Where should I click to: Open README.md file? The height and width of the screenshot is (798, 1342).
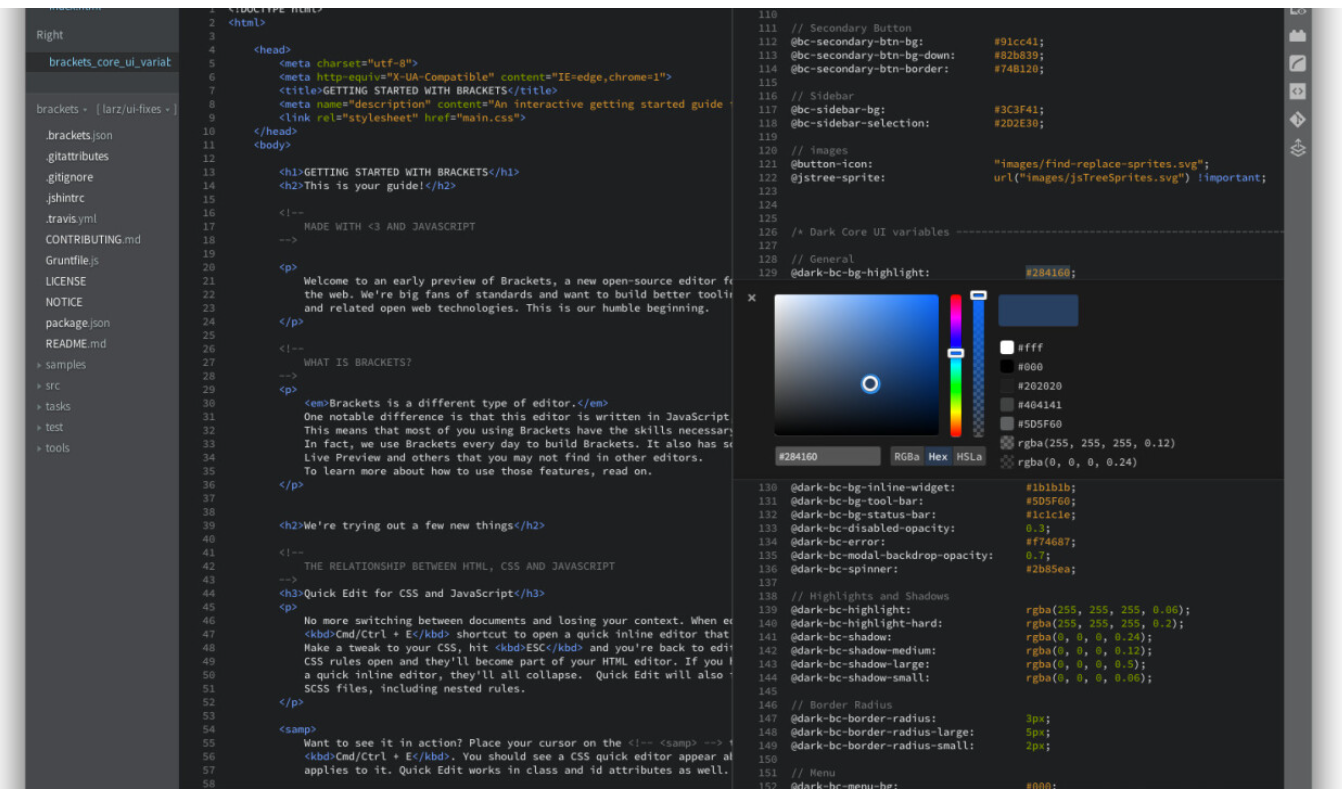[75, 344]
